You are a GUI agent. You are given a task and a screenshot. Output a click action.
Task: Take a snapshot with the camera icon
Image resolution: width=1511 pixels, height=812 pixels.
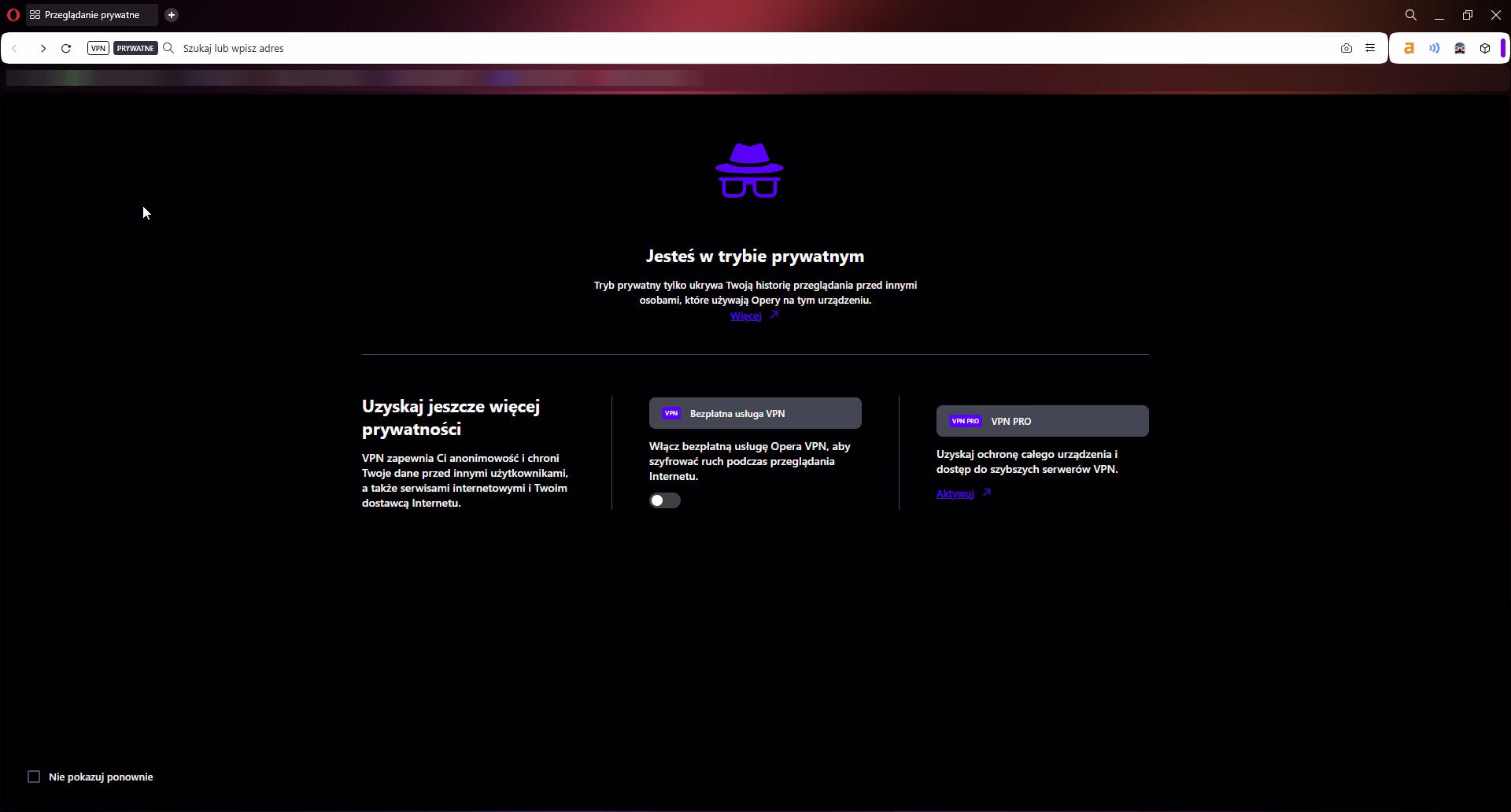[1347, 48]
